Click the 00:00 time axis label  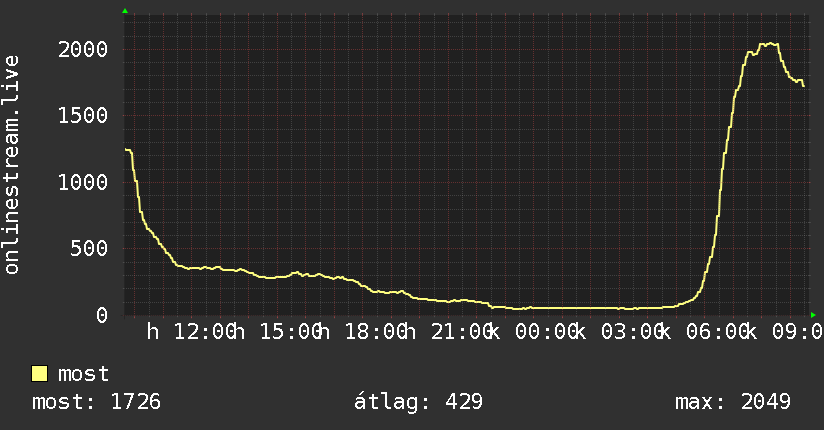[x=547, y=332]
